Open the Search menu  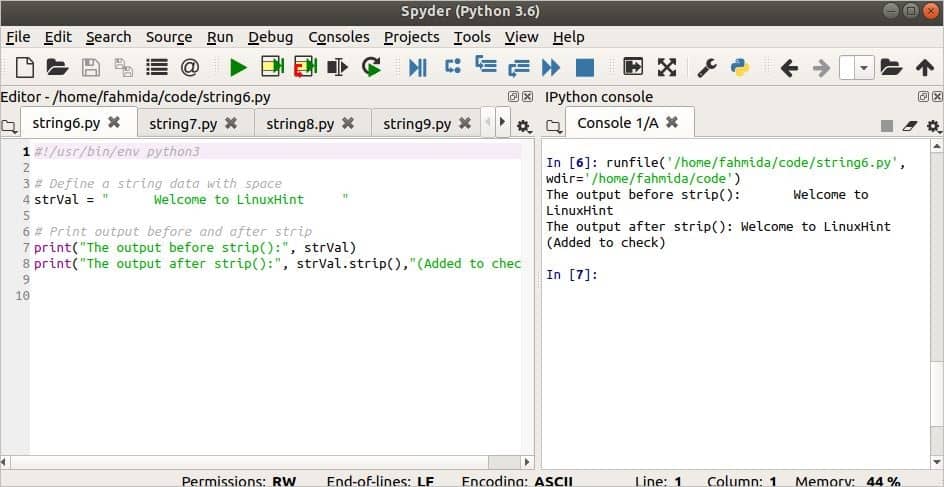pos(108,37)
